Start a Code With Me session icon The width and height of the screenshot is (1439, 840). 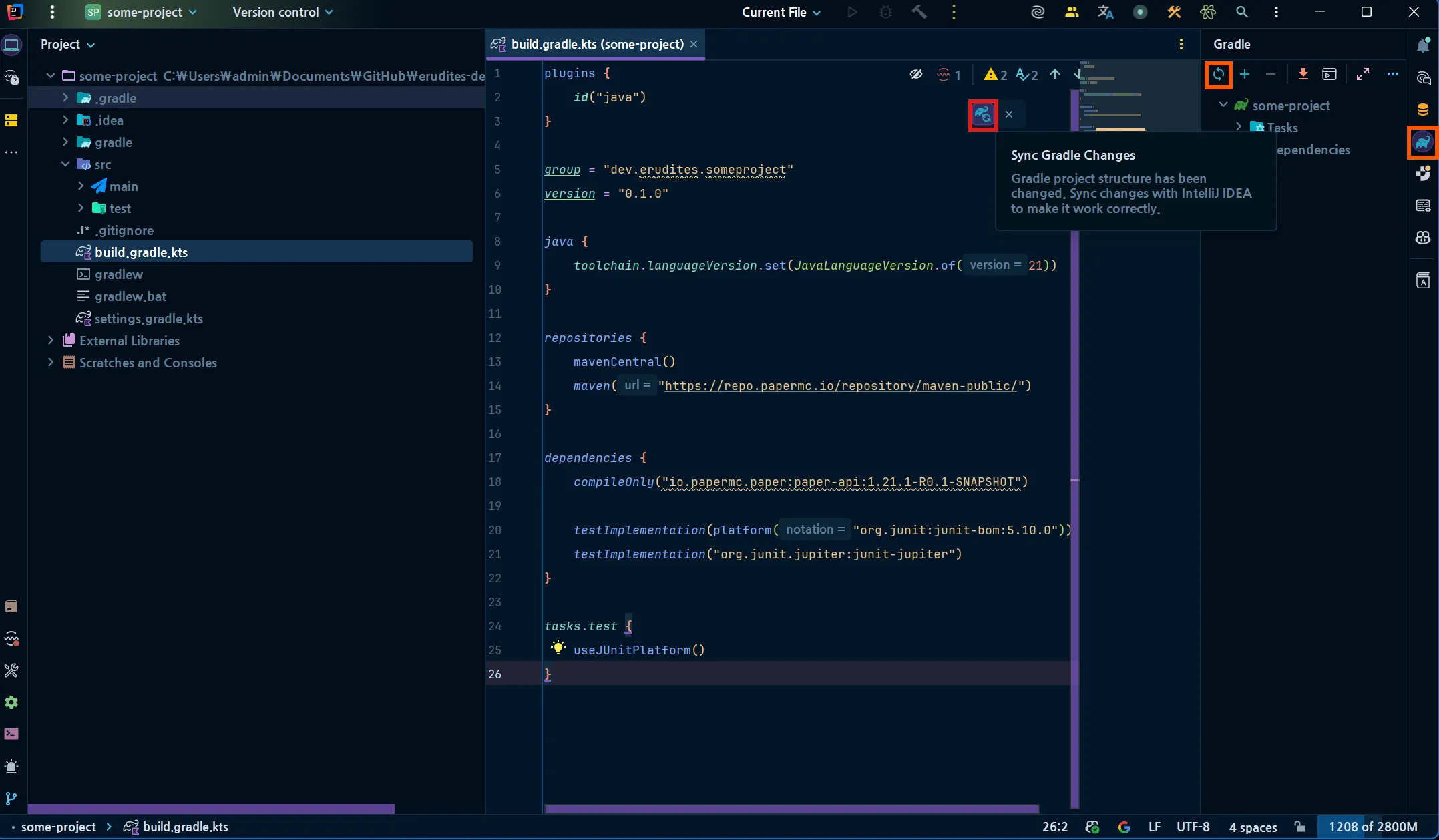click(1071, 12)
